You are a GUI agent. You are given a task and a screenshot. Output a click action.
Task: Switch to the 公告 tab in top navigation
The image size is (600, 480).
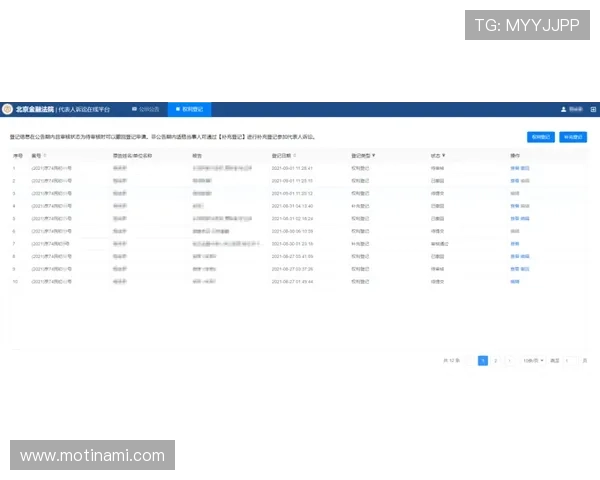(145, 108)
